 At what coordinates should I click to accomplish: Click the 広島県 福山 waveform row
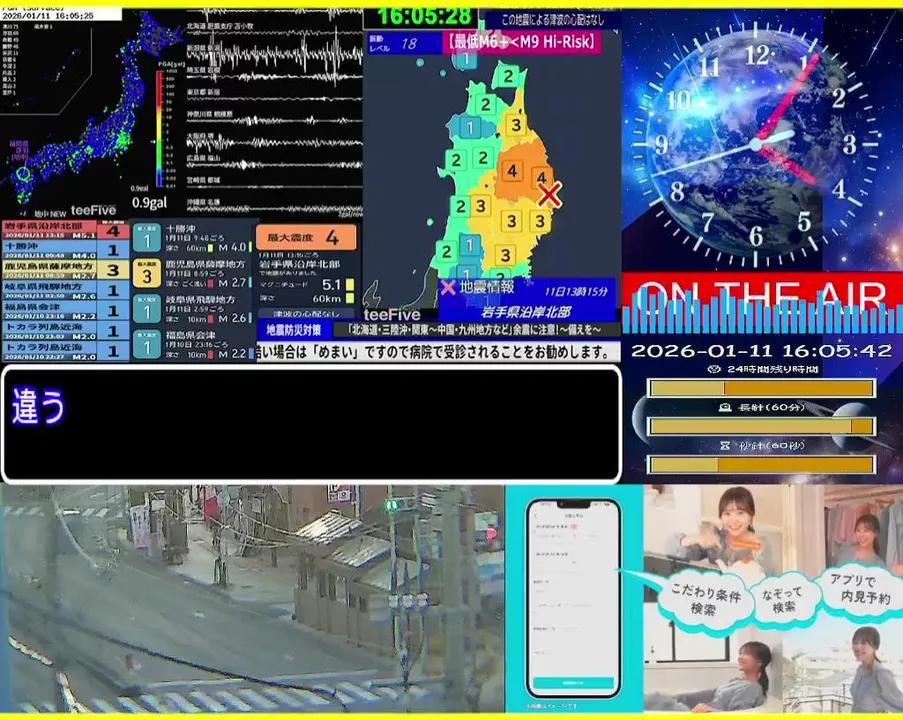(x=274, y=162)
